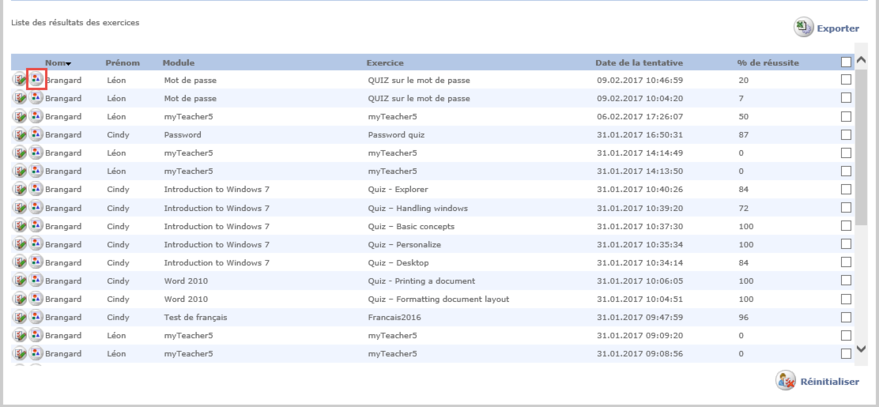Click the colored shapes icon in the Quiz – Personalize row
Image resolution: width=879 pixels, height=407 pixels.
coord(37,244)
